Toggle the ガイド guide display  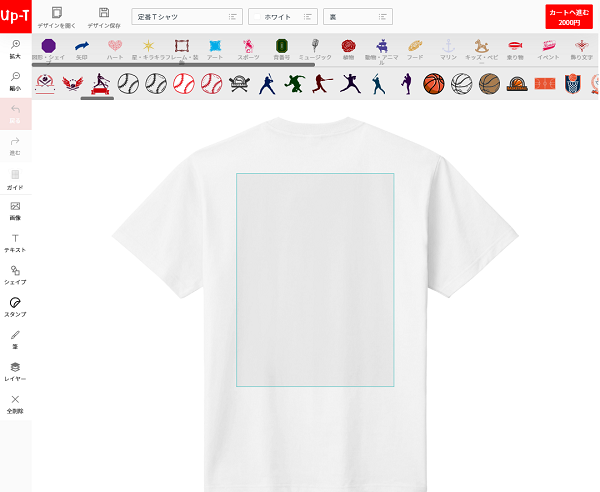[15, 179]
